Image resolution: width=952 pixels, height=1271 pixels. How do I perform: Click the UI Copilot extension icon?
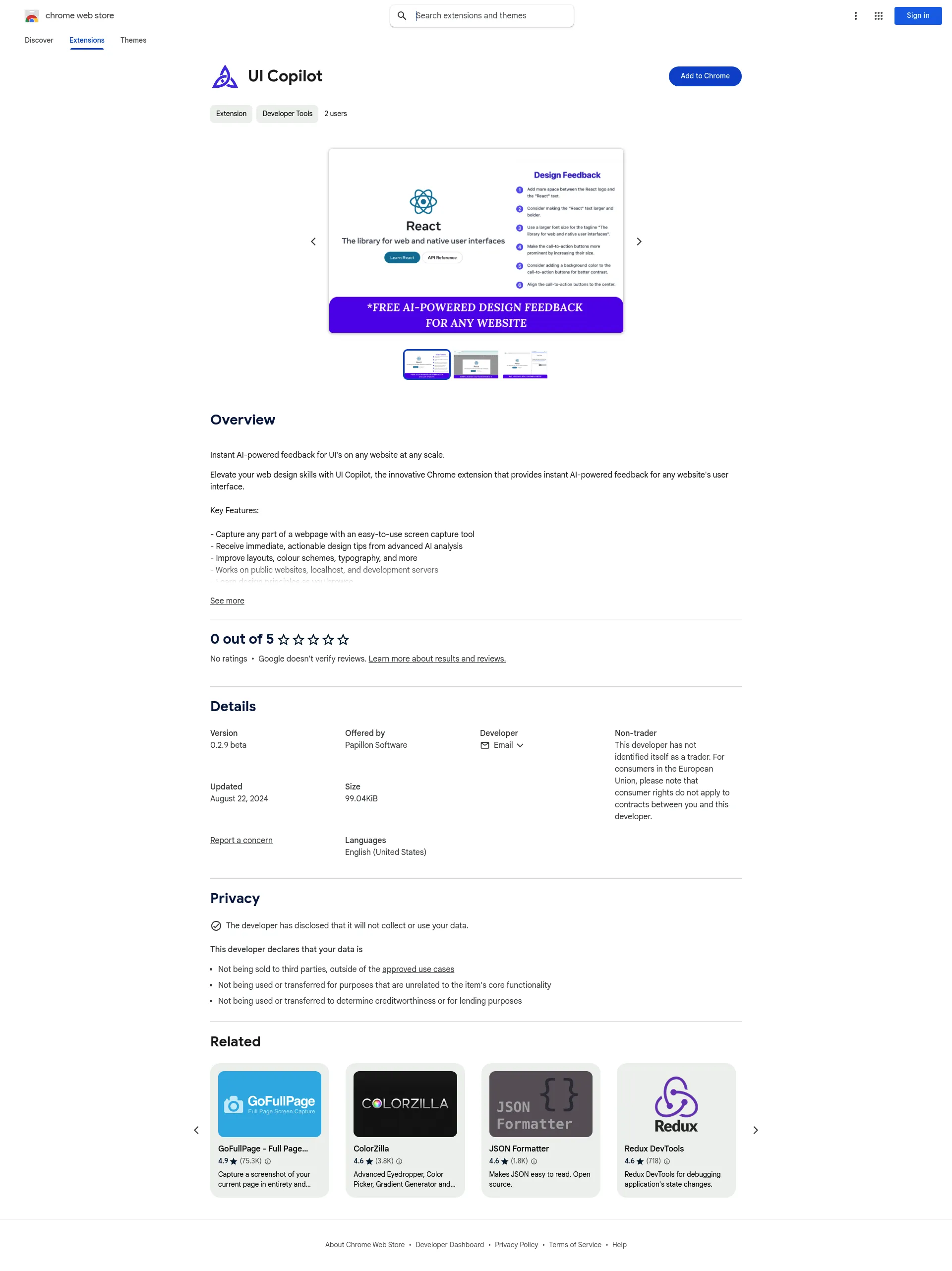click(x=224, y=76)
